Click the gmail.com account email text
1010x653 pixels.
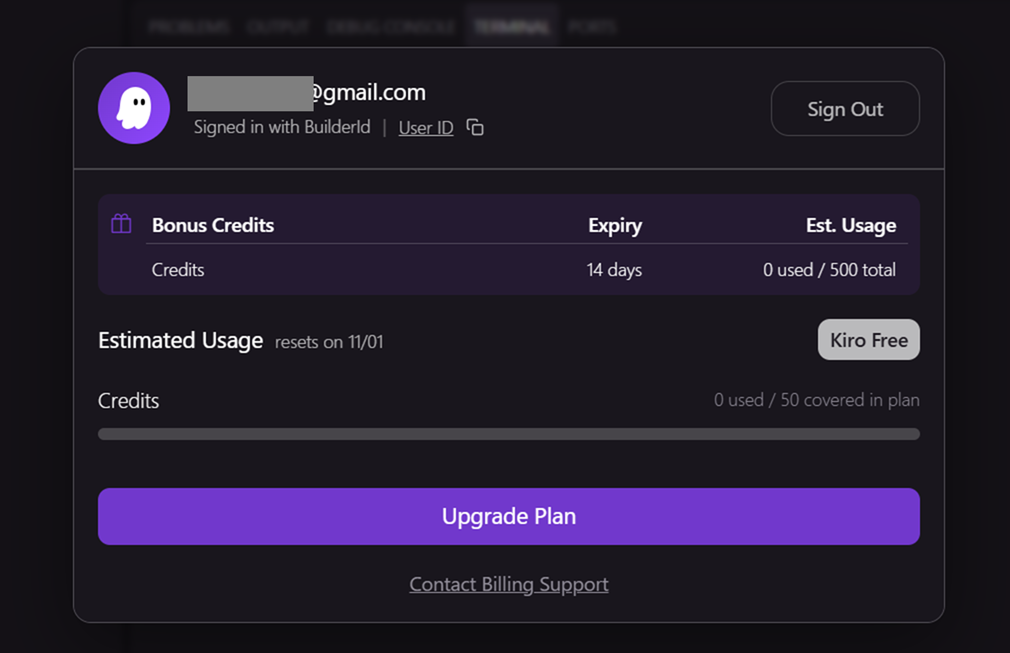click(x=366, y=93)
